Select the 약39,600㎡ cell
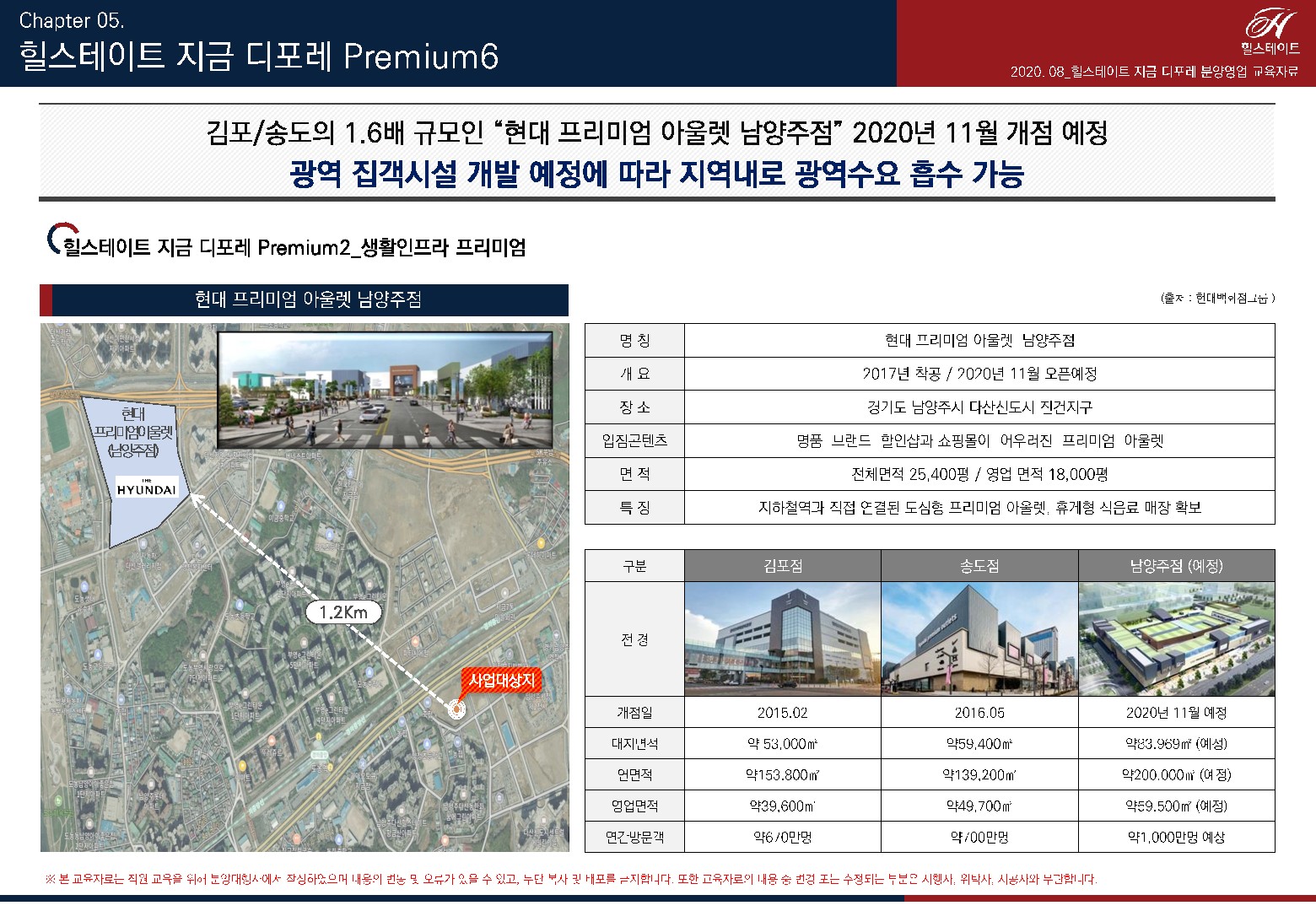This screenshot has width=1316, height=911. coord(782,806)
